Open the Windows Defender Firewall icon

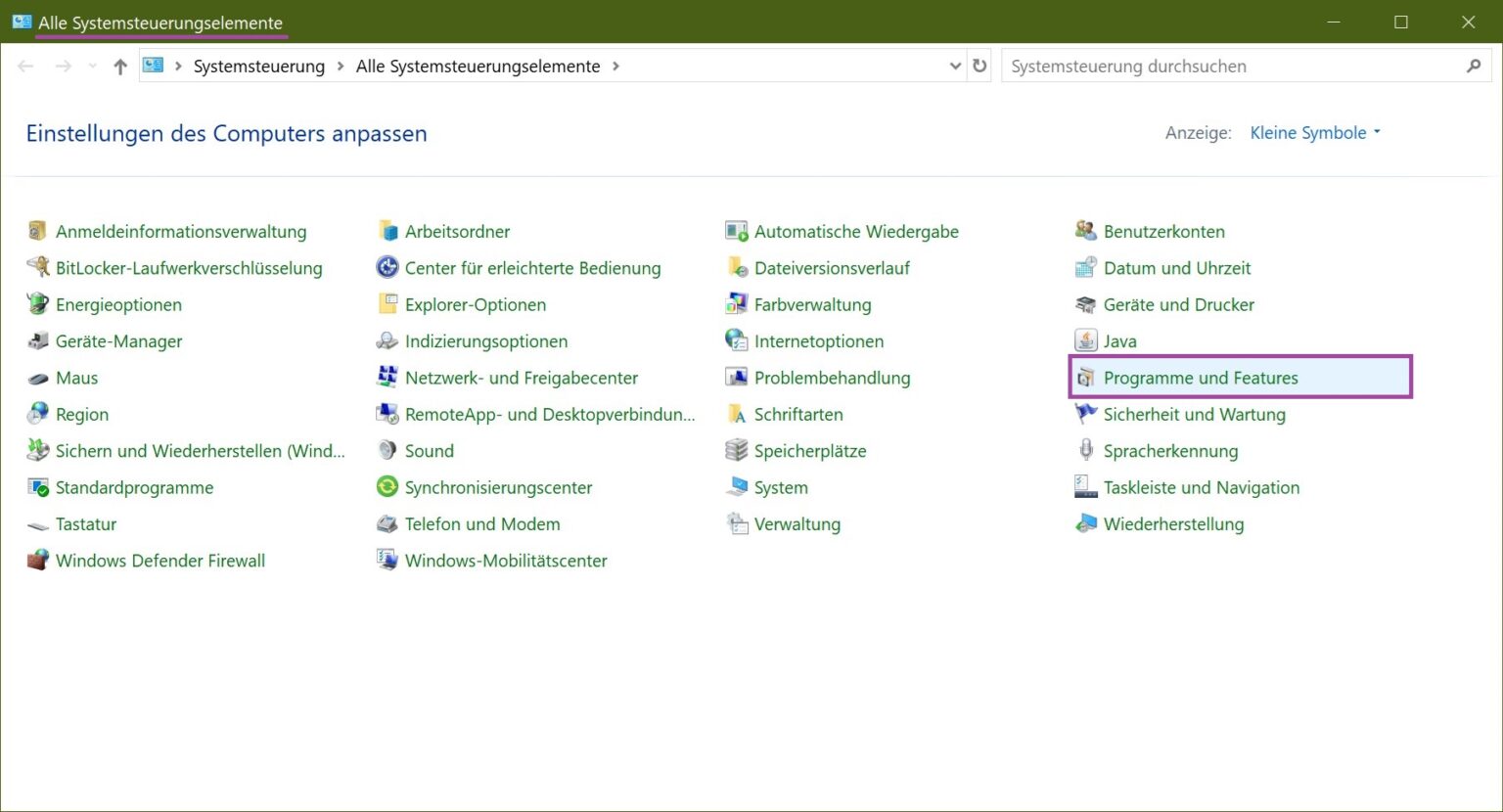click(x=38, y=561)
